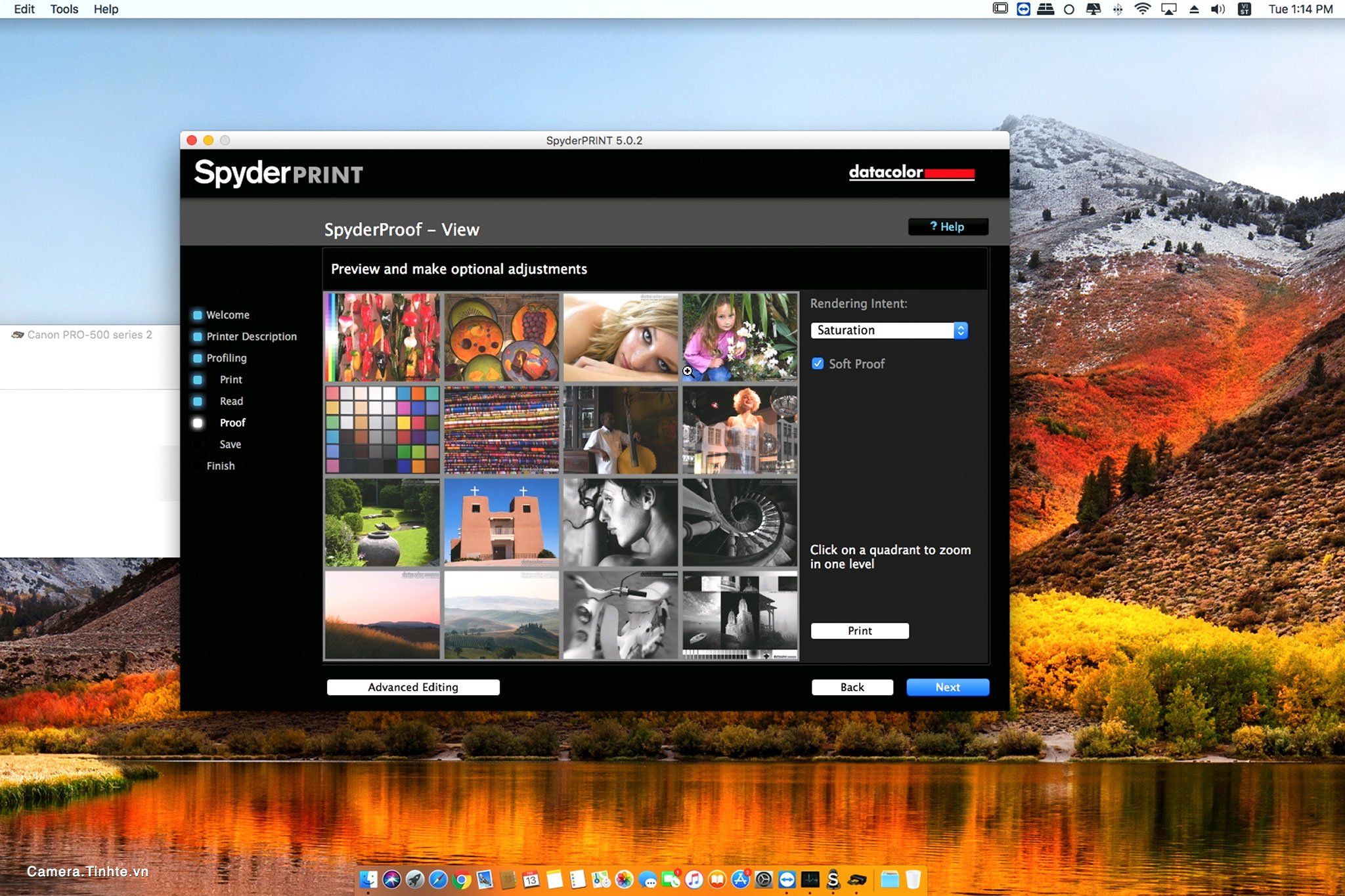Open the Trash in the dock
This screenshot has height=896, width=1345.
coord(914,879)
